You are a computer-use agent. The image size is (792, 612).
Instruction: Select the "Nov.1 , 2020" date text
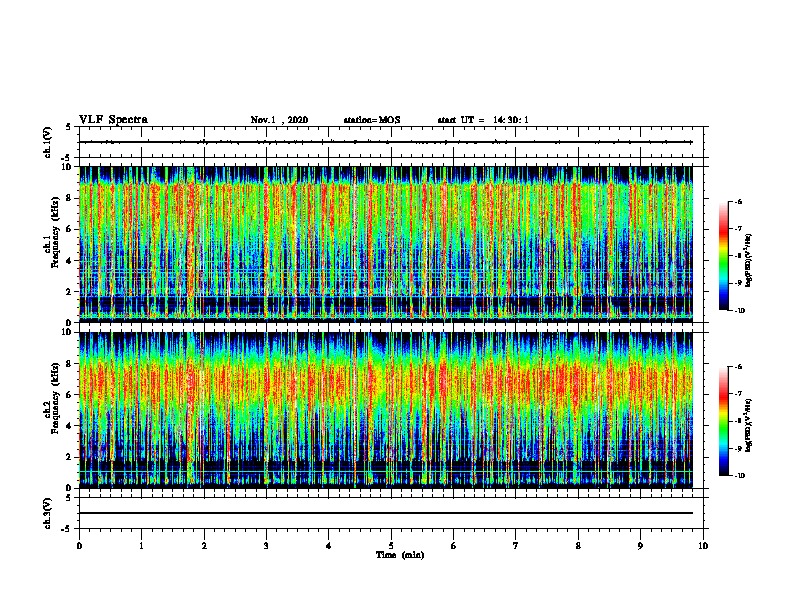279,120
